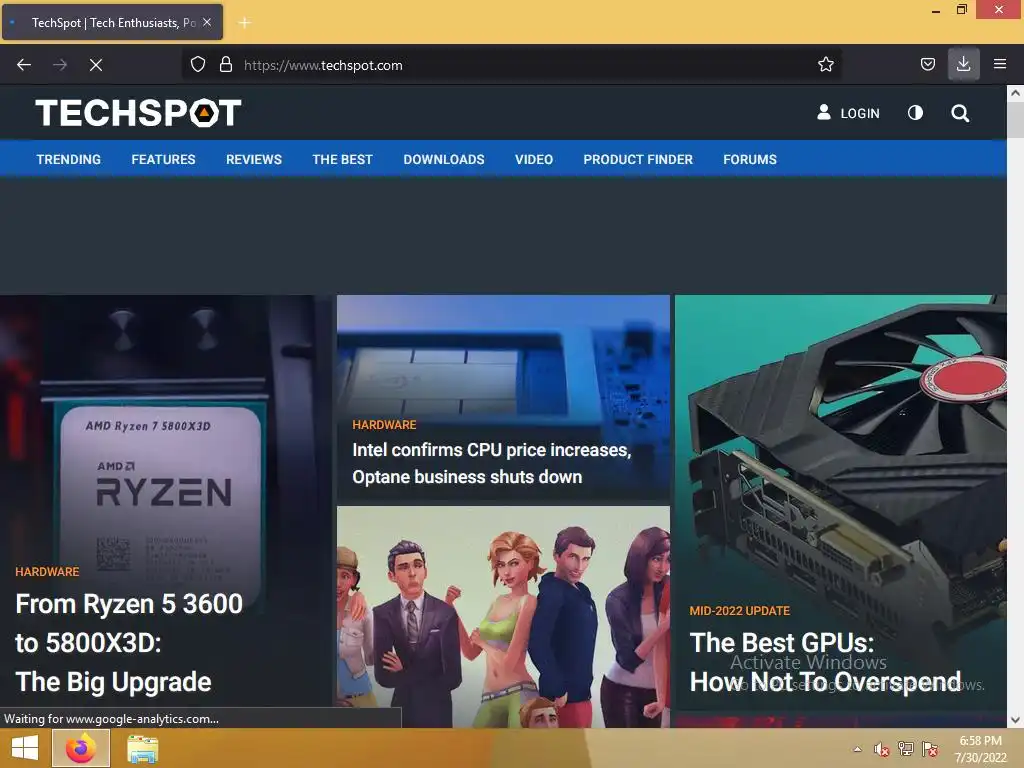Click the muted volume tray icon
1024x768 pixels.
pyautogui.click(x=882, y=749)
